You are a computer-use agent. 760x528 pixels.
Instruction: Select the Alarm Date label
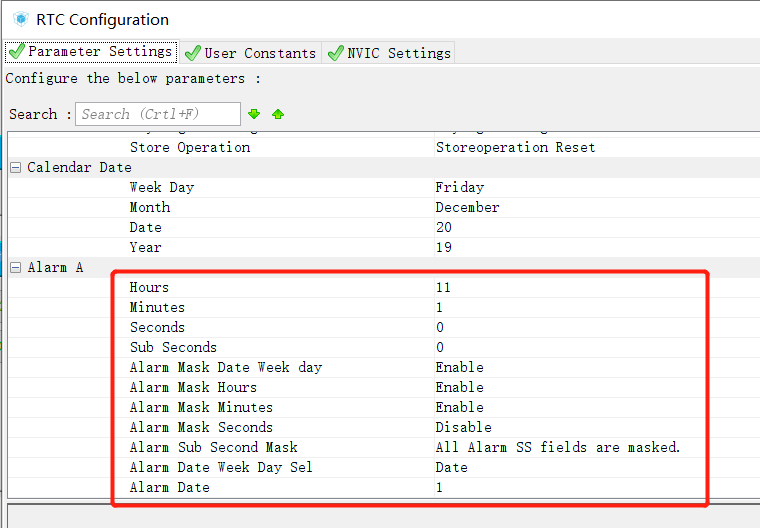pos(169,487)
